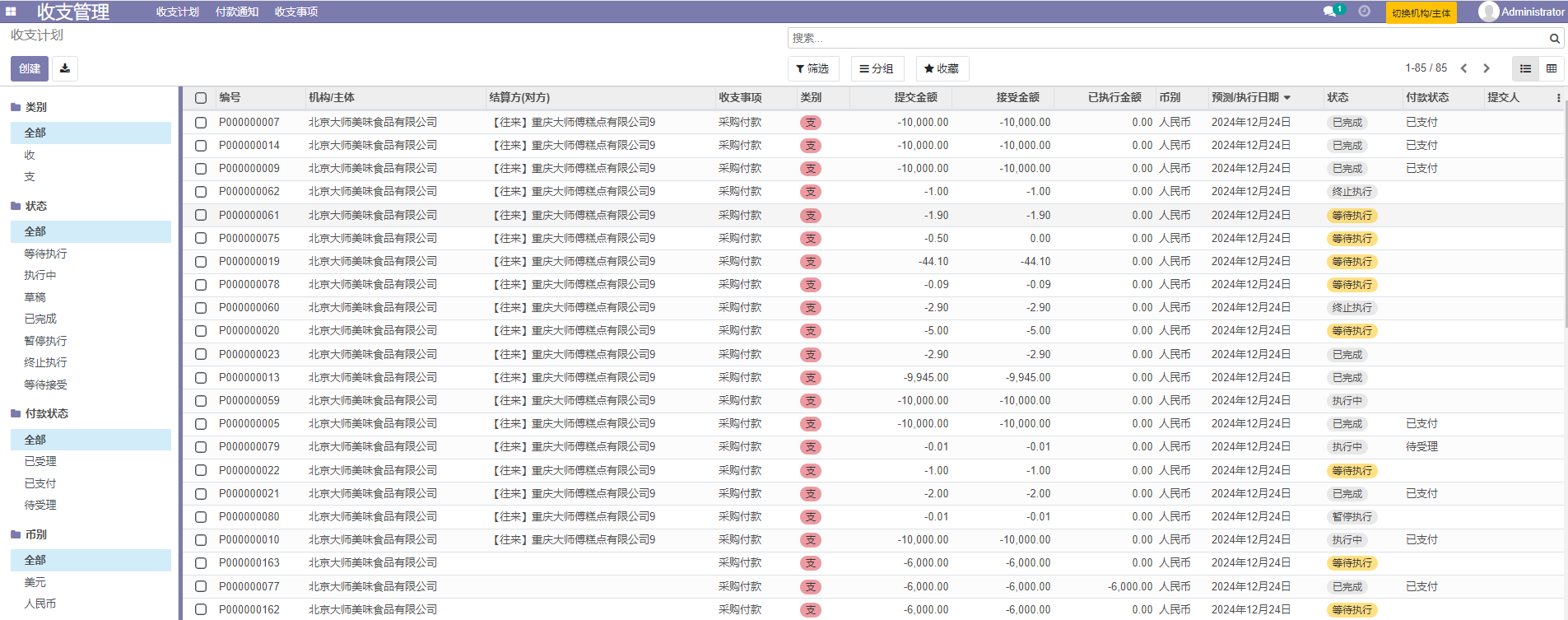Click the Administrator user avatar
1568x620 pixels.
[1488, 12]
